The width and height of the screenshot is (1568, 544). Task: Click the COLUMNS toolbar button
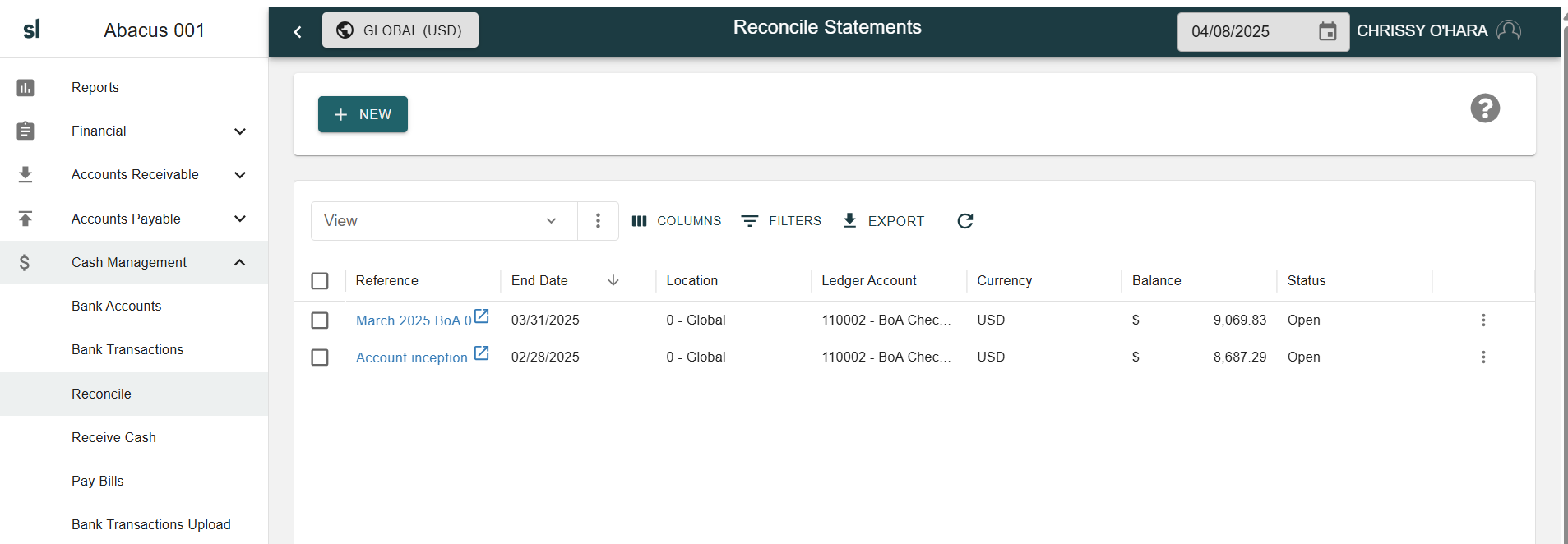676,220
